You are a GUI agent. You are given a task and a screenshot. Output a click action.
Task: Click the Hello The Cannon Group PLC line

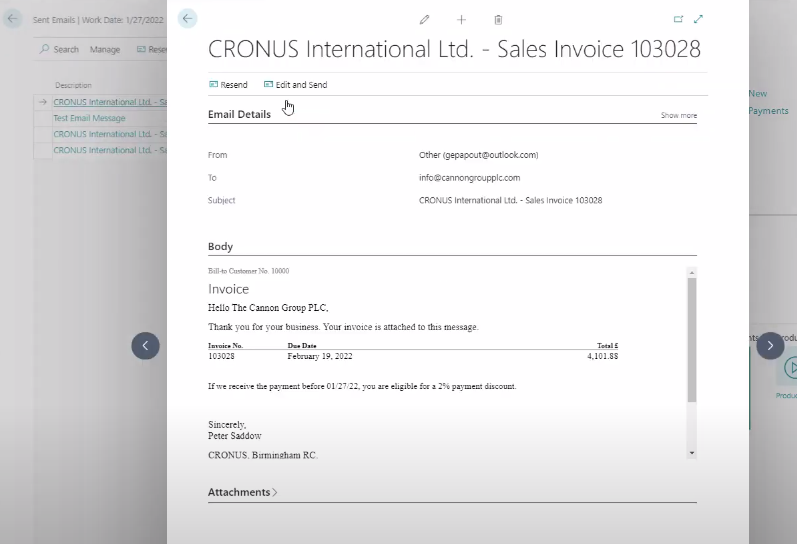(268, 308)
